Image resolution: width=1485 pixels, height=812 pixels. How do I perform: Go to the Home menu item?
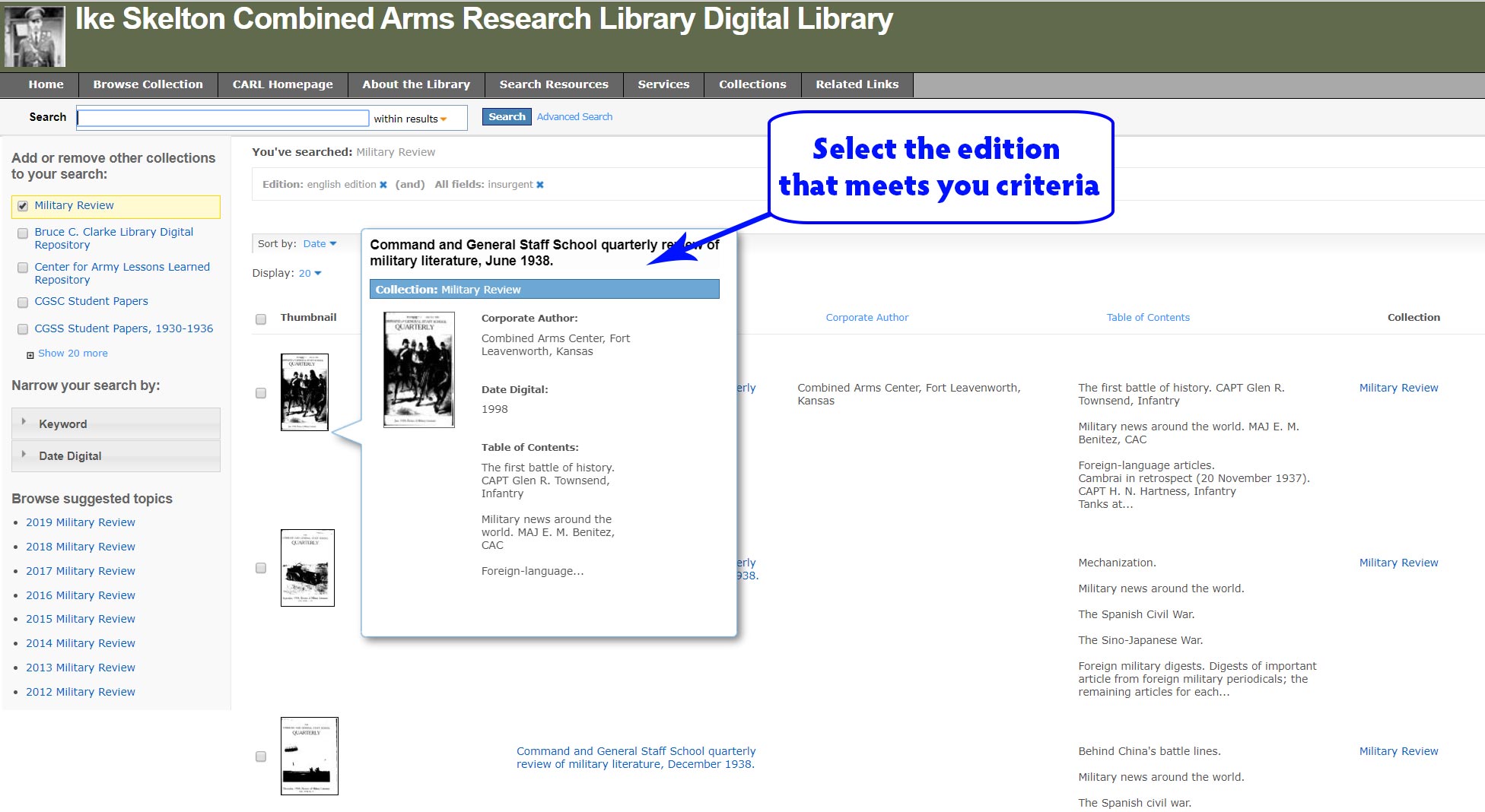pyautogui.click(x=46, y=84)
